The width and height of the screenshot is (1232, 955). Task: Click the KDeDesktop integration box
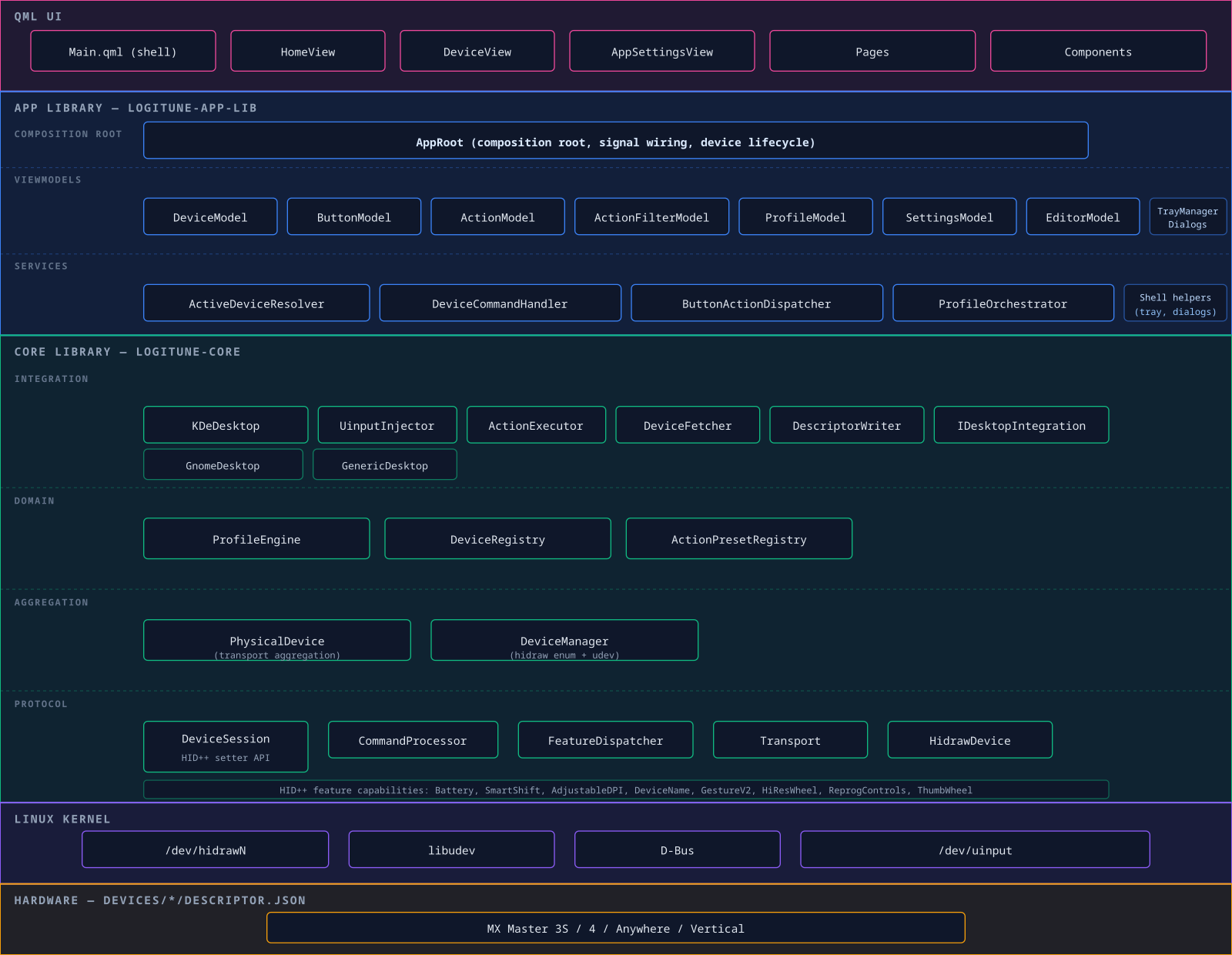click(226, 425)
